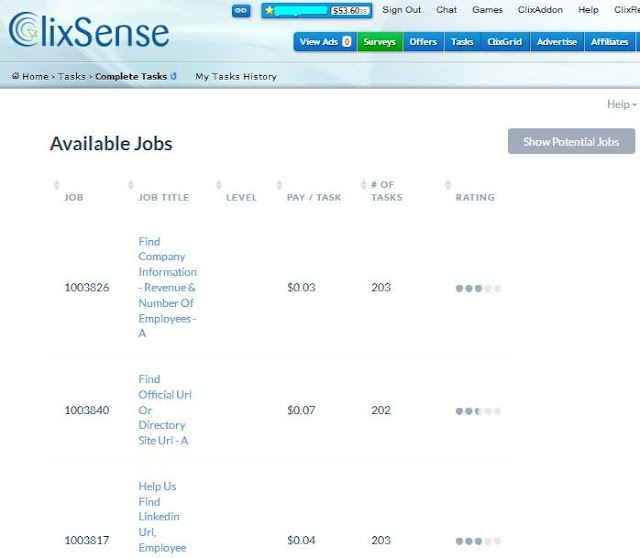This screenshot has height=558, width=640.
Task: Click Complete Tasks in the breadcrumb
Action: click(x=131, y=76)
